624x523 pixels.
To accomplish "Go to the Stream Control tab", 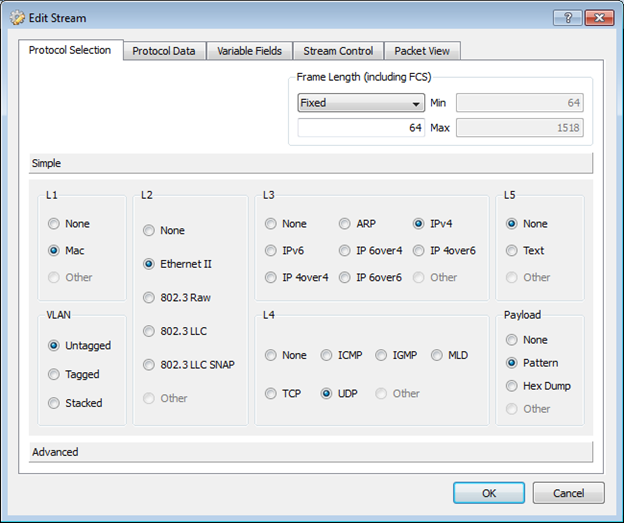I will tap(338, 51).
